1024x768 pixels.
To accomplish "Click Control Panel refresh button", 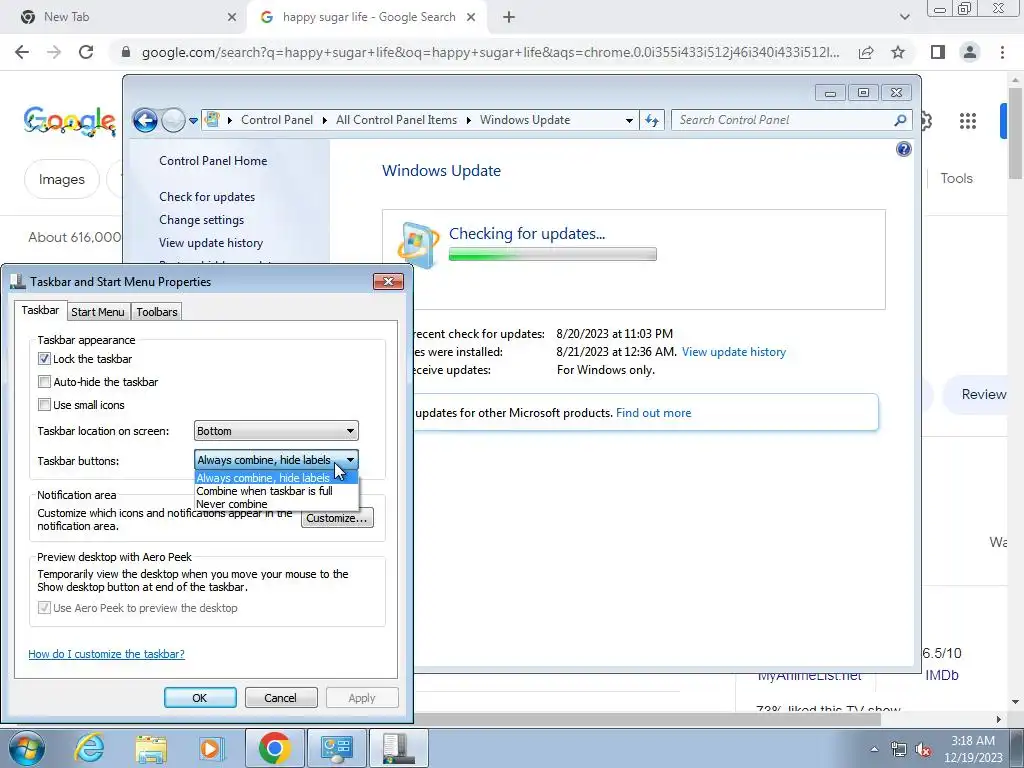I will tap(652, 120).
